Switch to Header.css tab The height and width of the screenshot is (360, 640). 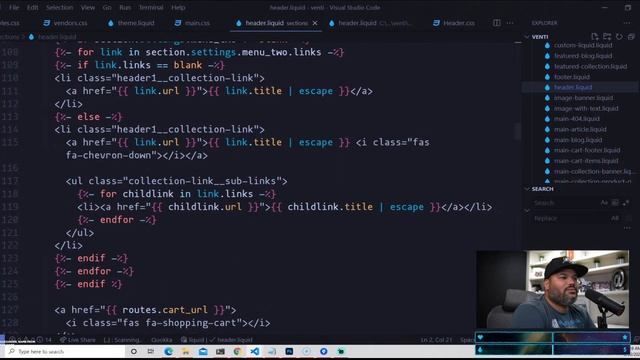click(454, 23)
